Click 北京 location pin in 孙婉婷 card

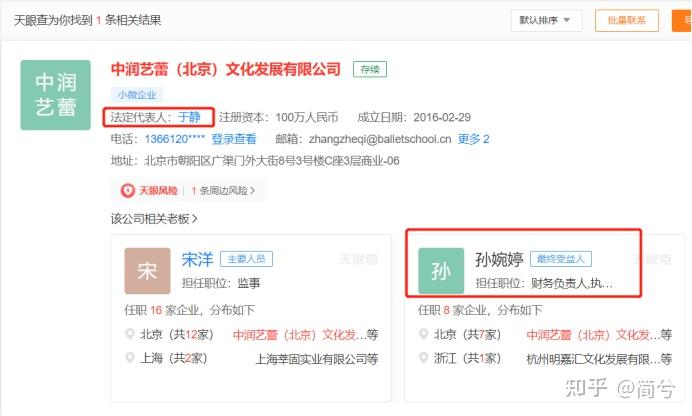point(424,334)
